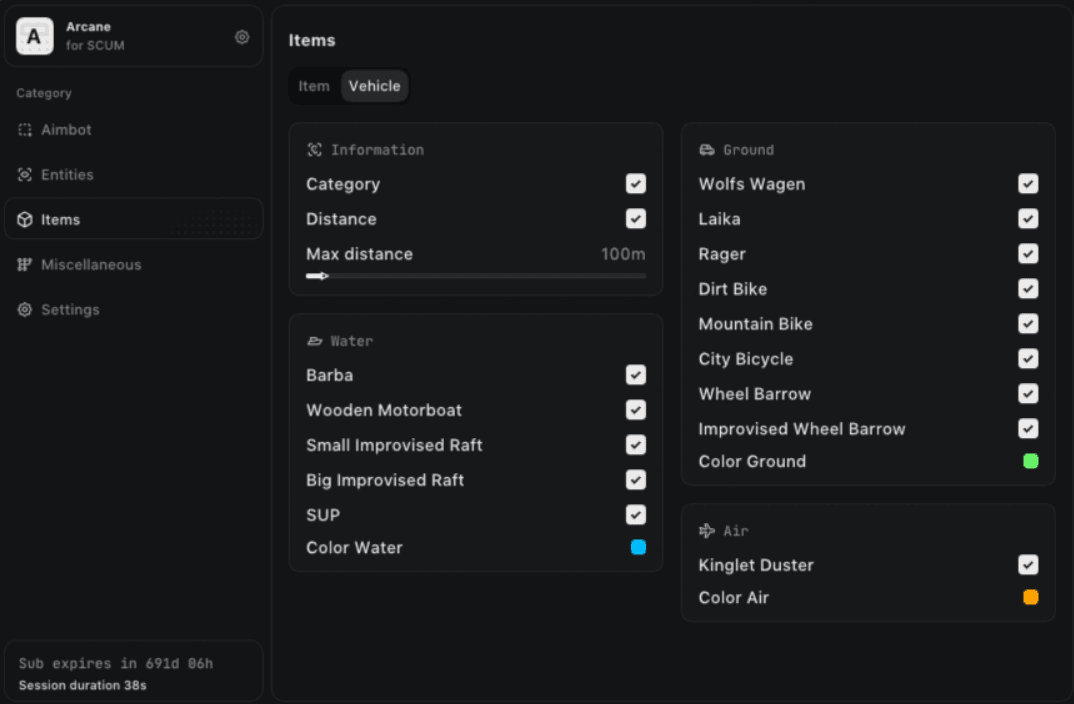Screen dimensions: 1074x704
Task: Click the Max distance slider track
Action: [x=476, y=276]
